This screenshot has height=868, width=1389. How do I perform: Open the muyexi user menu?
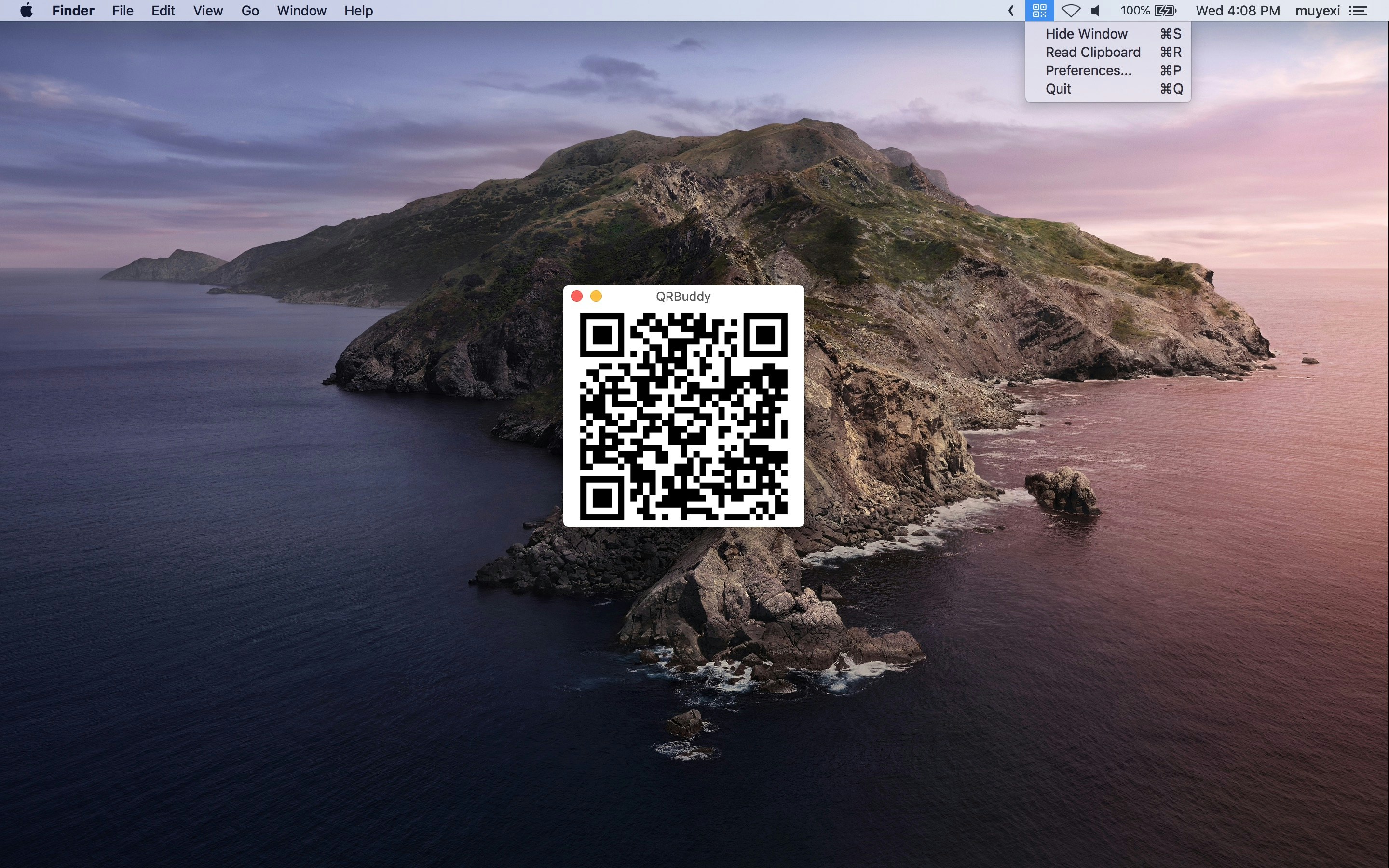pos(1317,10)
